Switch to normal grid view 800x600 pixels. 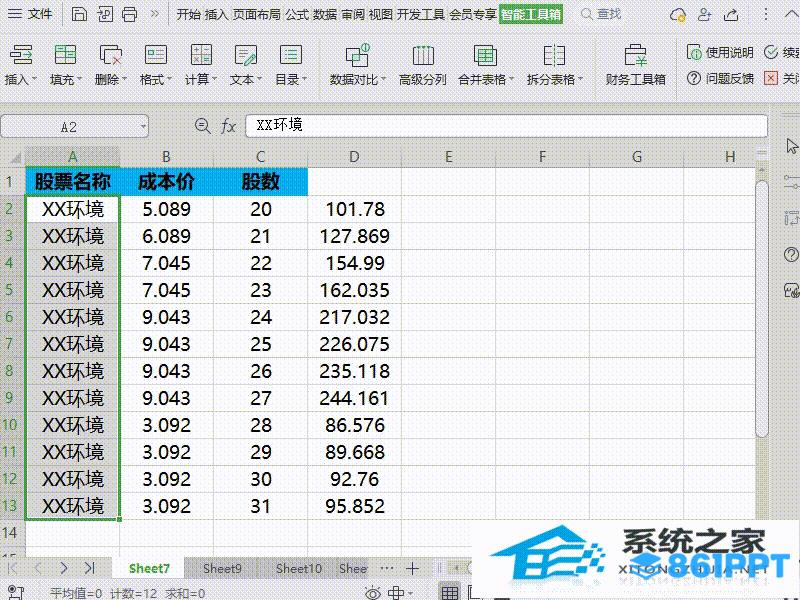click(x=449, y=592)
